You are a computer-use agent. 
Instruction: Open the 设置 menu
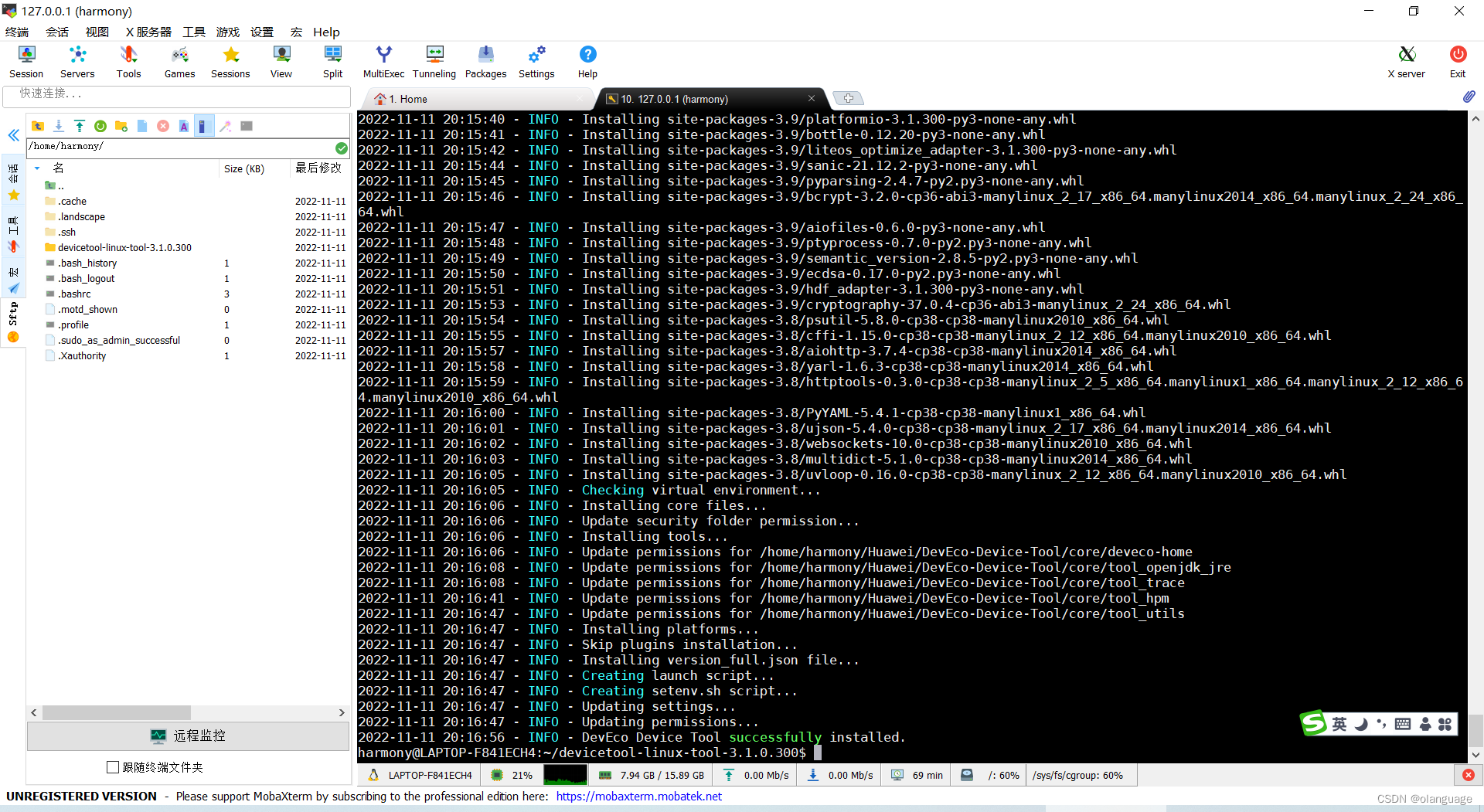262,32
